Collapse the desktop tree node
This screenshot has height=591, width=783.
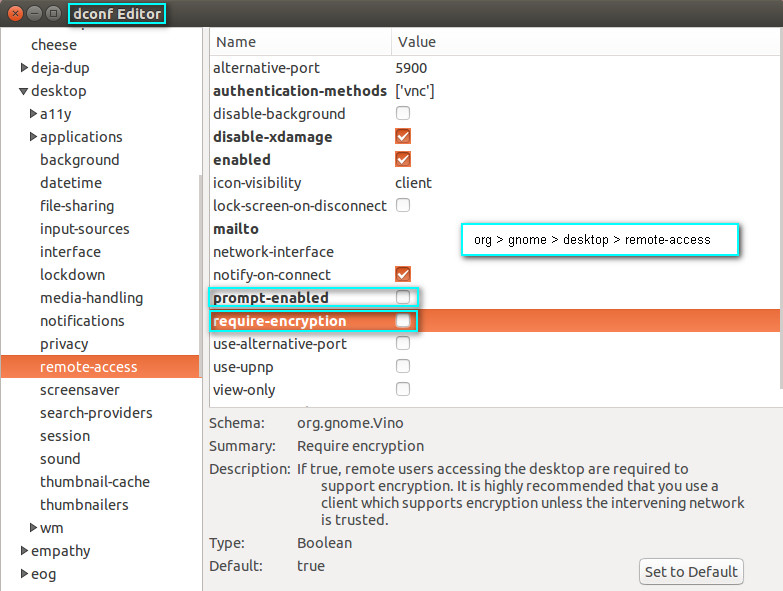tap(23, 91)
